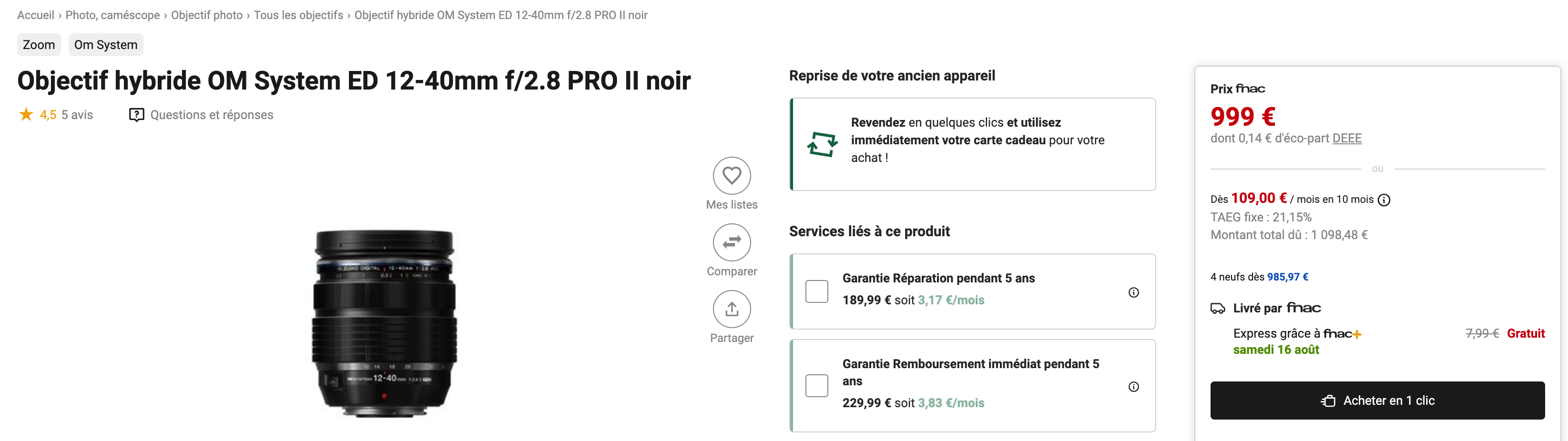Image resolution: width=1568 pixels, height=441 pixels.
Task: Open the DEEE éco-part link
Action: [x=1346, y=139]
